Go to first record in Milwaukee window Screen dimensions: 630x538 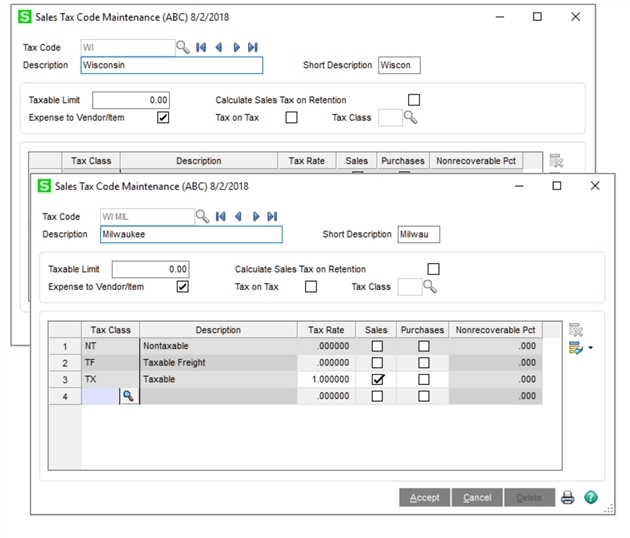point(220,216)
